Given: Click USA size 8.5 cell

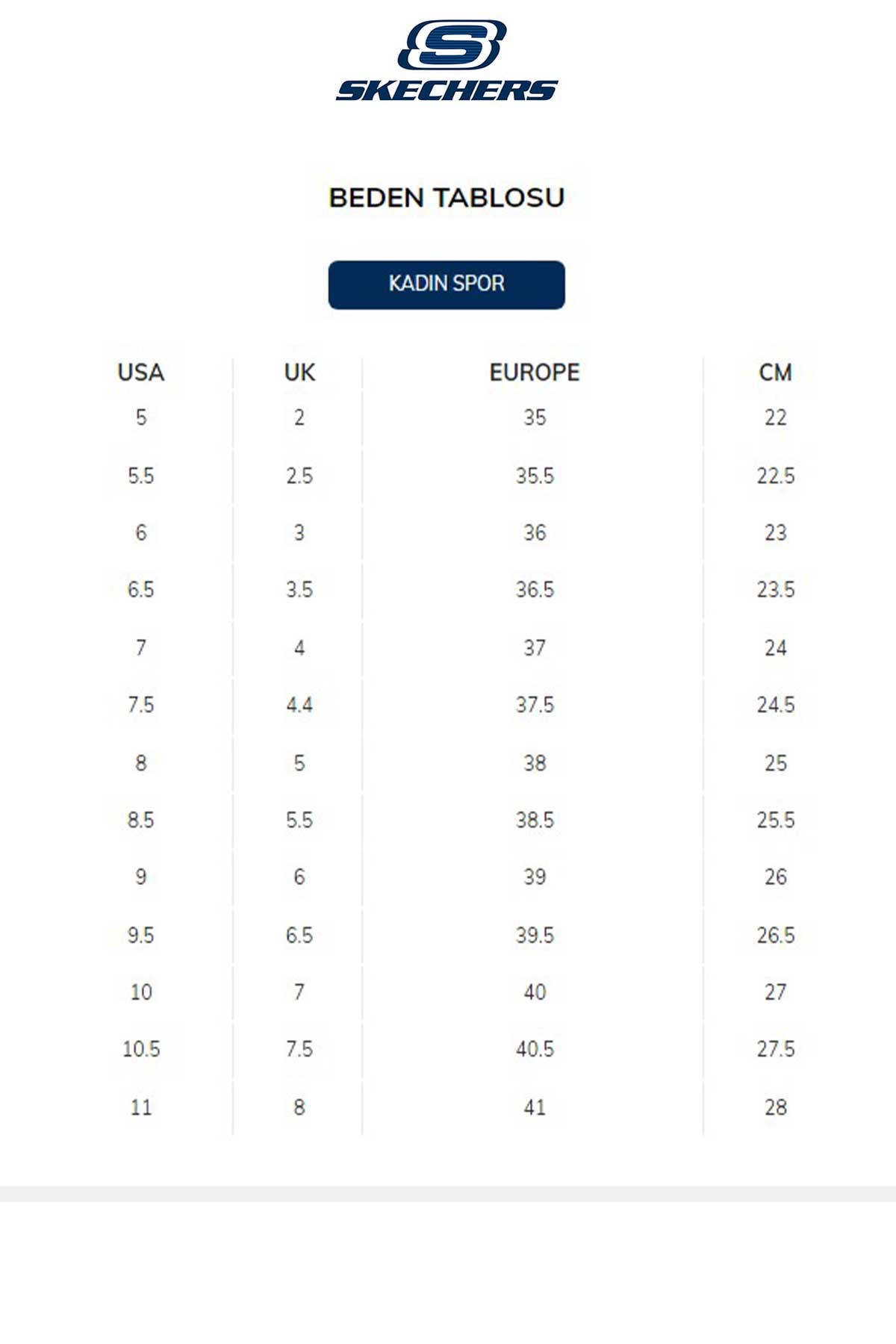Looking at the screenshot, I should coord(140,820).
